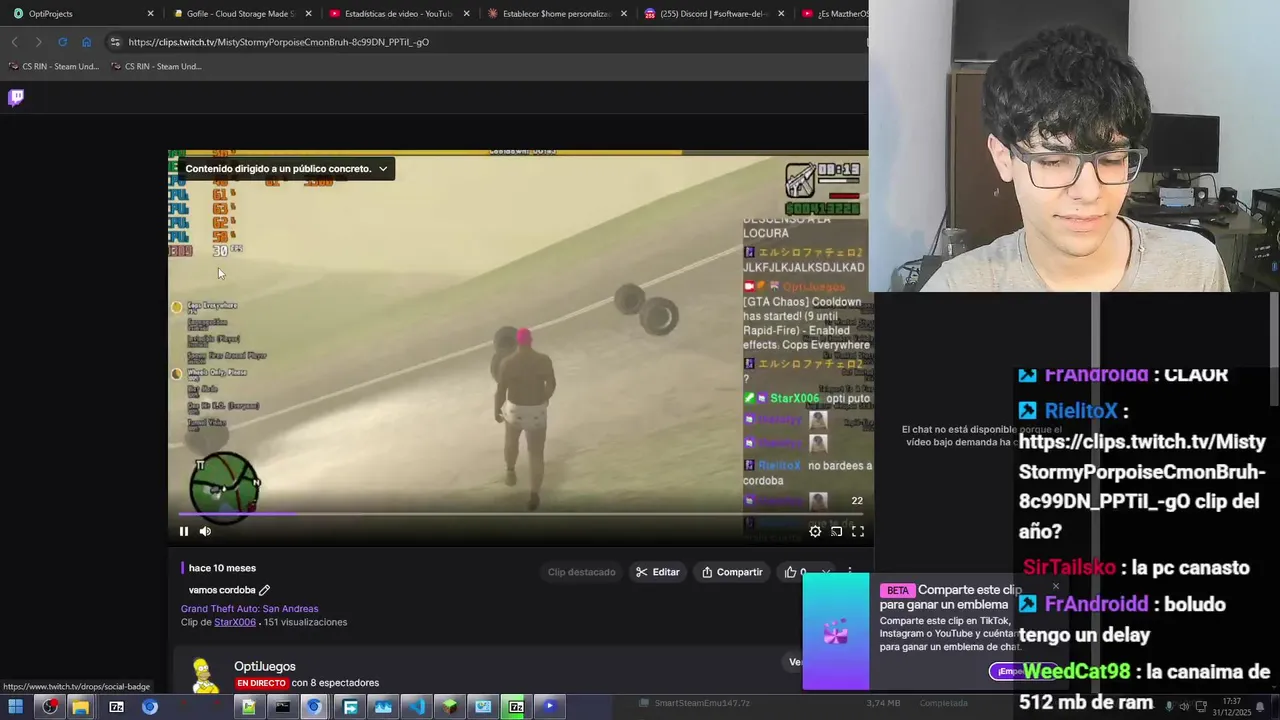This screenshot has width=1280, height=720.
Task: Close the Estadísticas de vídeo tab
Action: coord(466,14)
